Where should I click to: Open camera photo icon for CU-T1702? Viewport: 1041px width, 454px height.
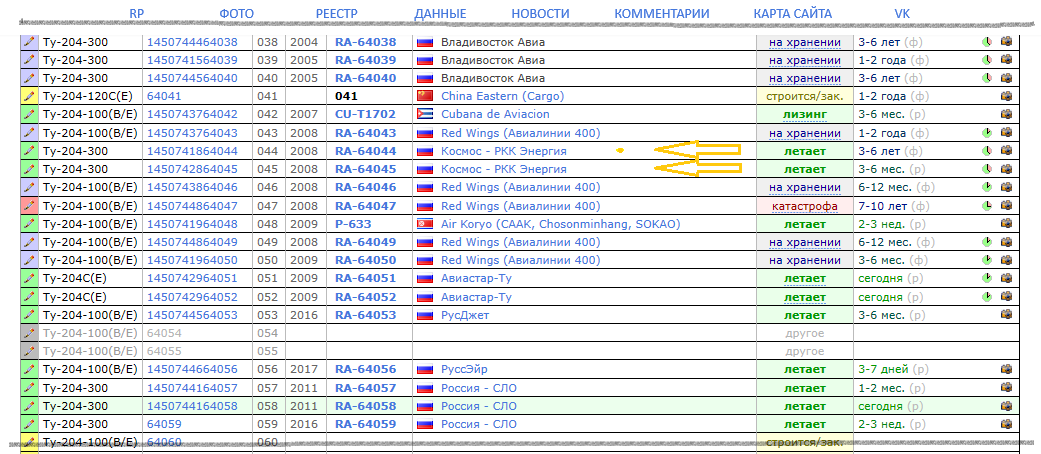click(x=1006, y=115)
